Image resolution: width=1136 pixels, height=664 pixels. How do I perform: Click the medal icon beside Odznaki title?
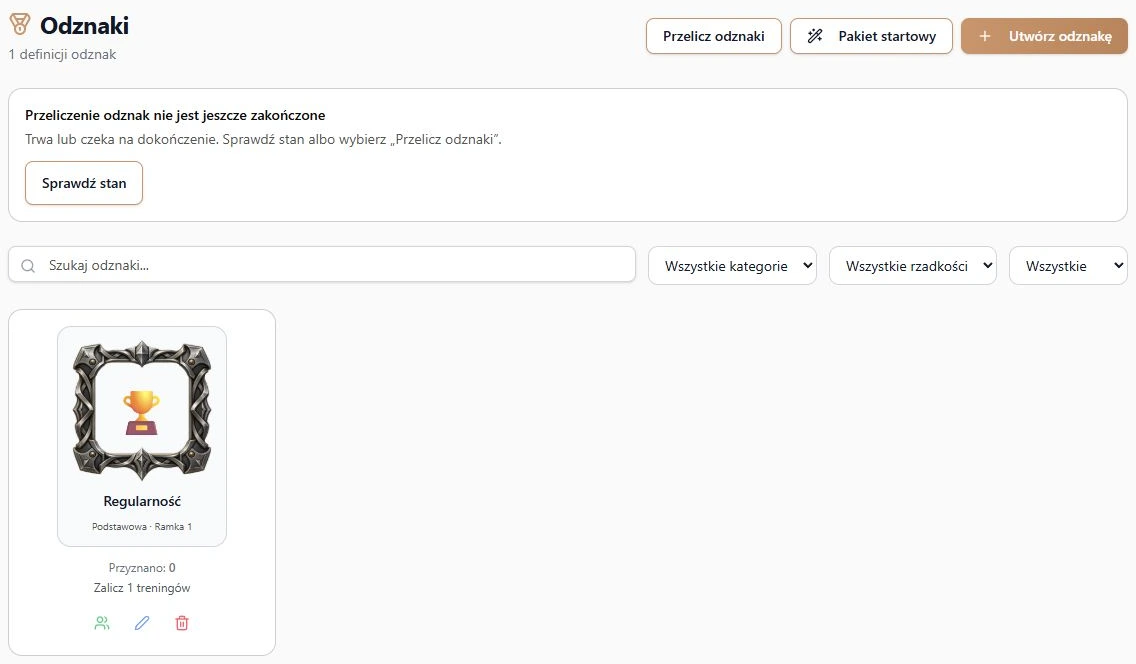point(20,25)
